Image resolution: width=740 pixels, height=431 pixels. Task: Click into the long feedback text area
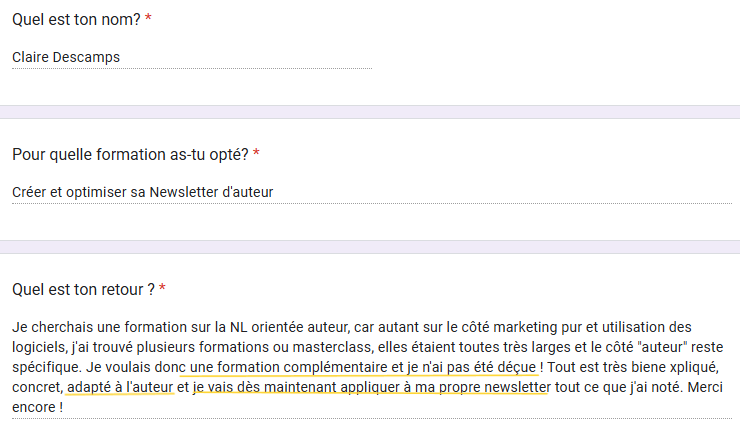point(370,367)
